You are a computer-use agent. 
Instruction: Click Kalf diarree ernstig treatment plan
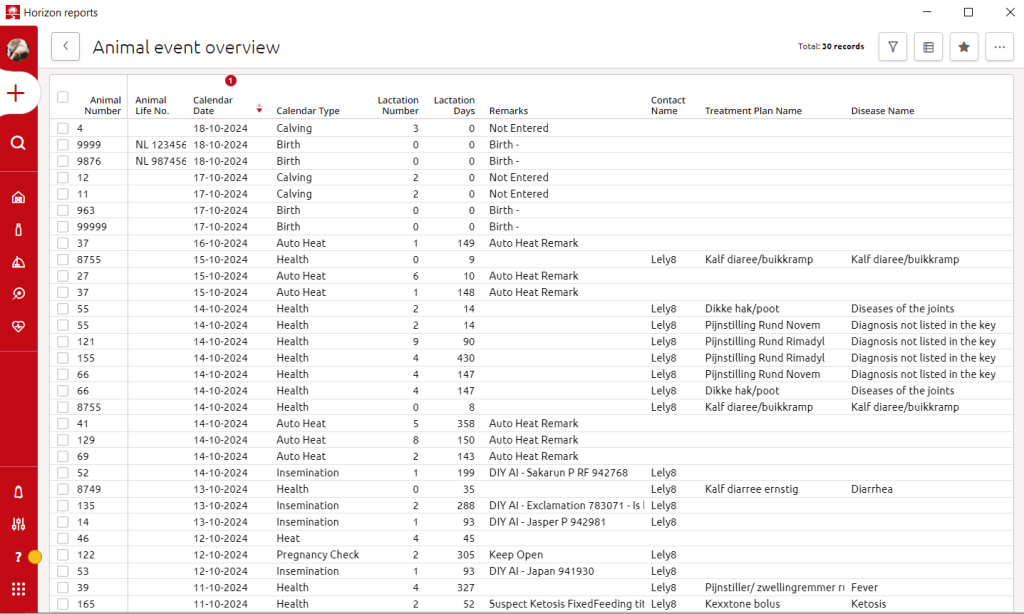pos(751,489)
